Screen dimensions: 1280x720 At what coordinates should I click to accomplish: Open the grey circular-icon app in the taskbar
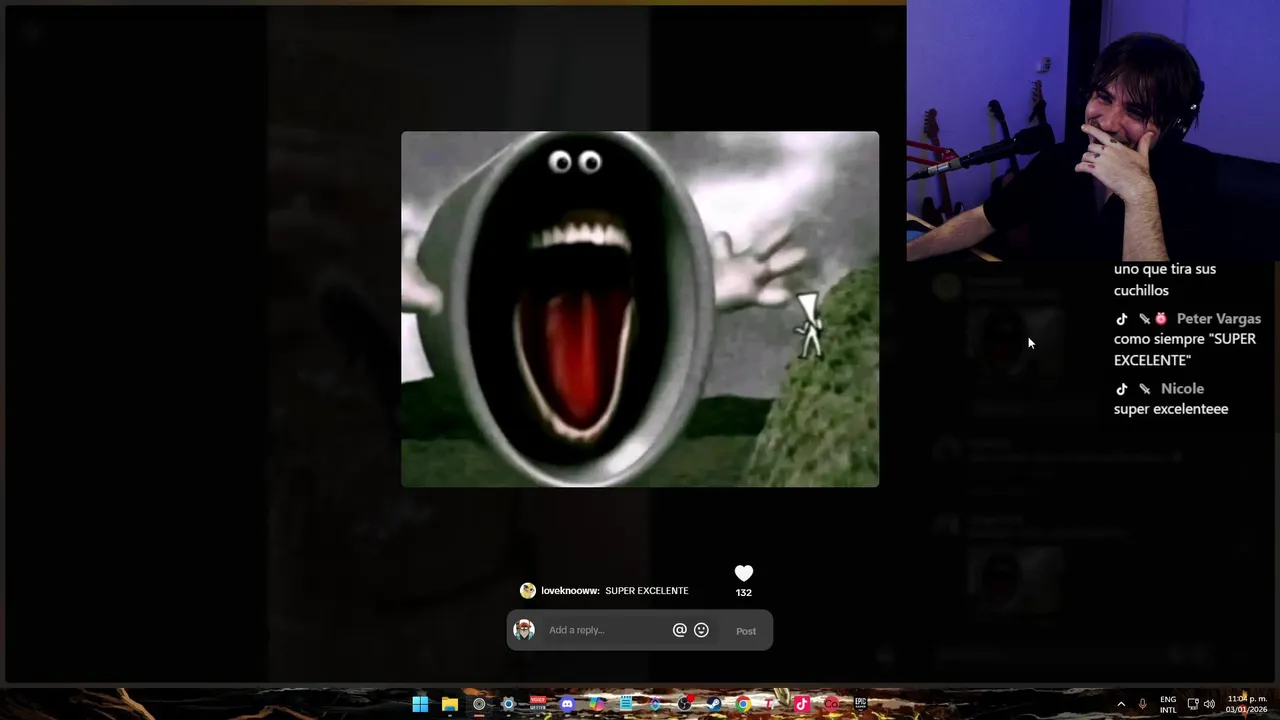tap(479, 704)
